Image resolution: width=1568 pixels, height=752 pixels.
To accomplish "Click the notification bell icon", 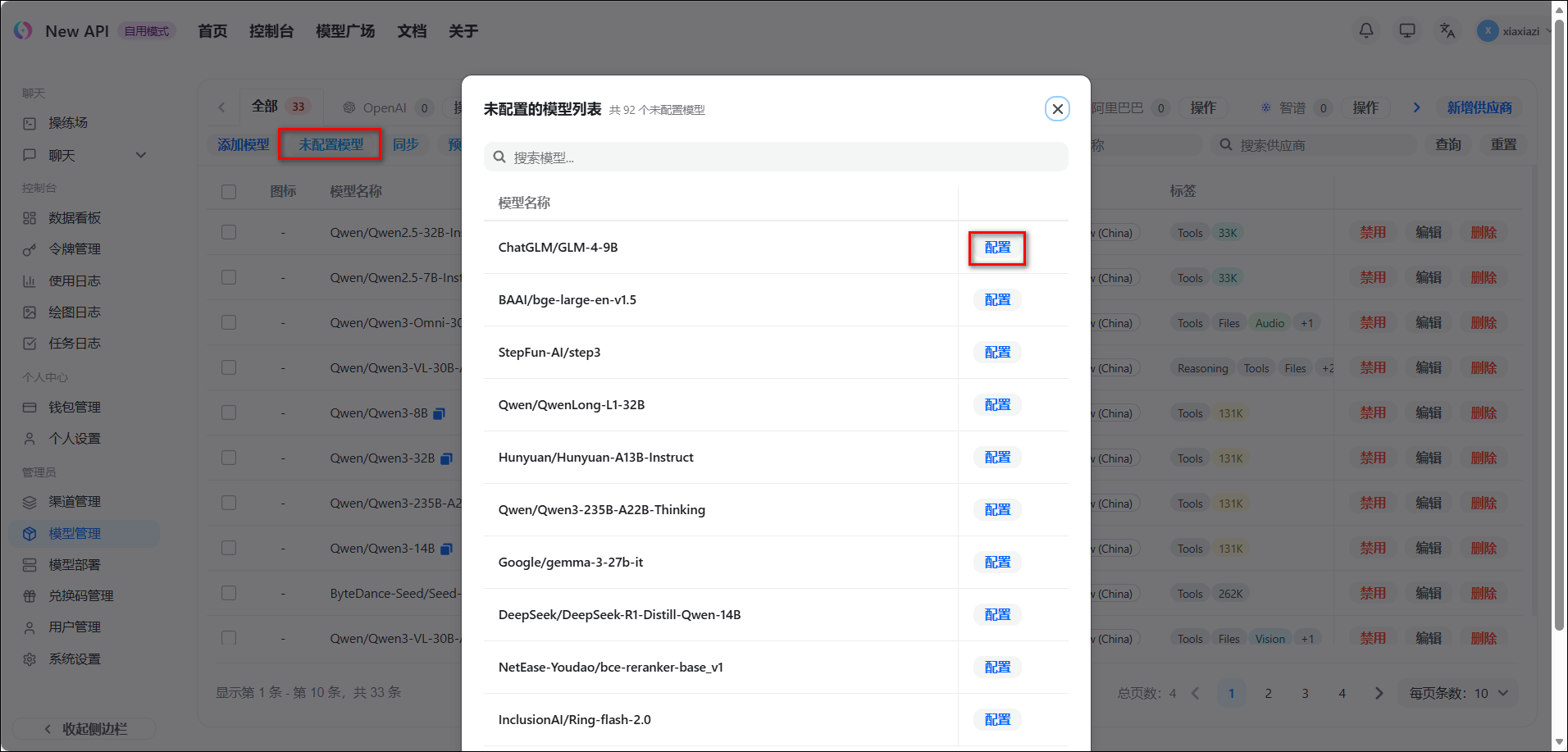I will coord(1366,31).
